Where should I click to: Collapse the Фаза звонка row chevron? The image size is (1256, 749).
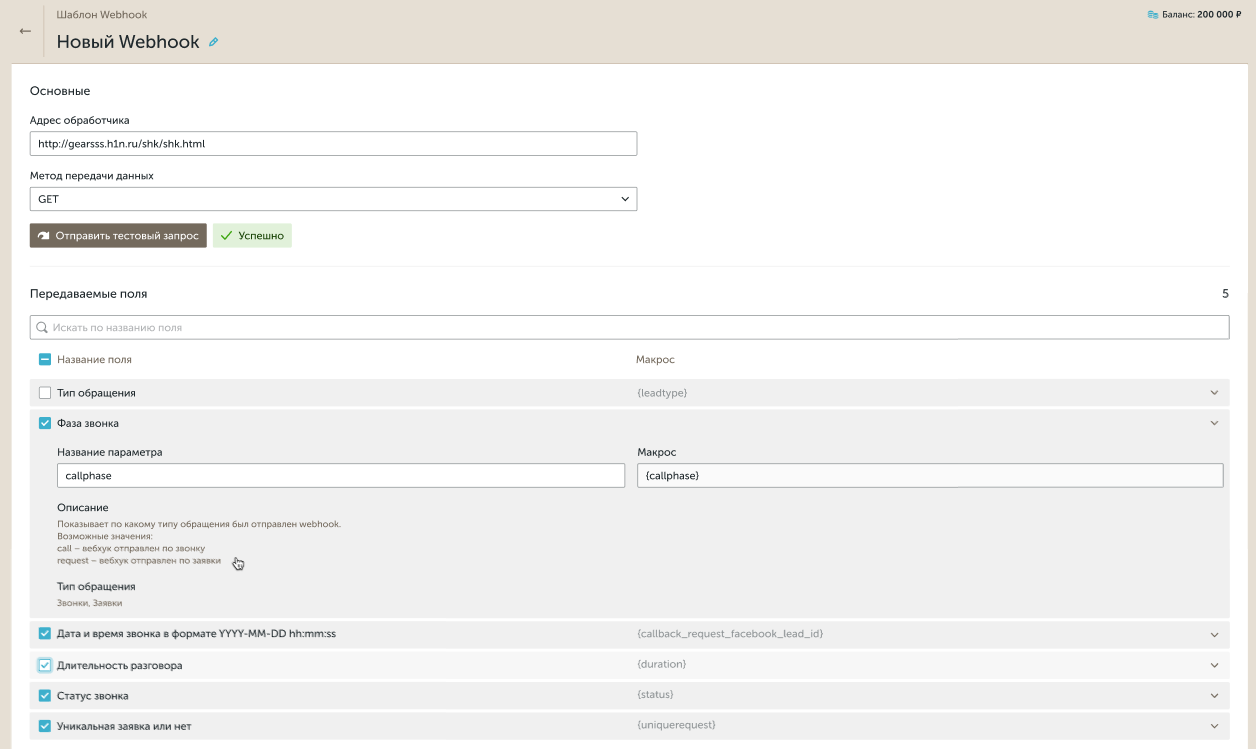1215,423
